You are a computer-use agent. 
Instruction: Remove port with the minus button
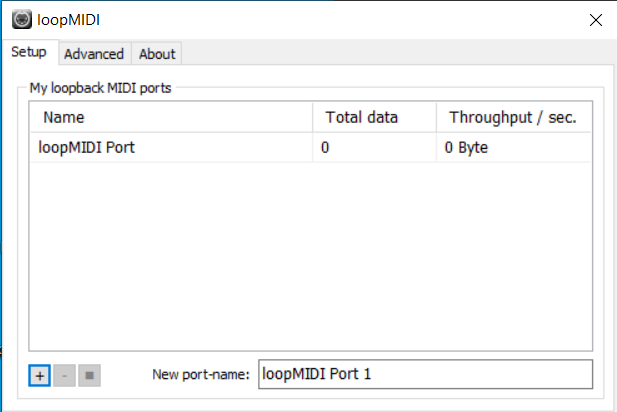[65, 375]
